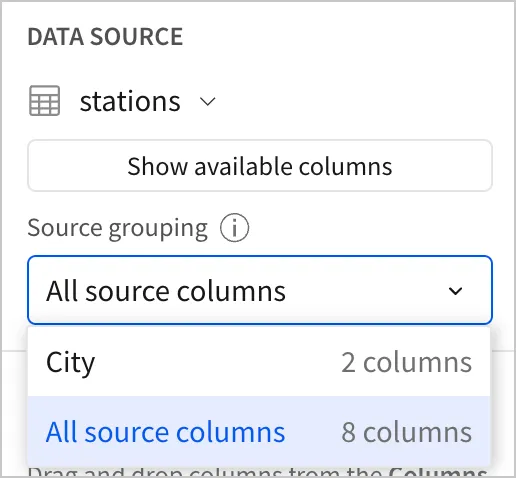Click the stations data source name
Image resolution: width=516 pixels, height=478 pixels.
[130, 101]
